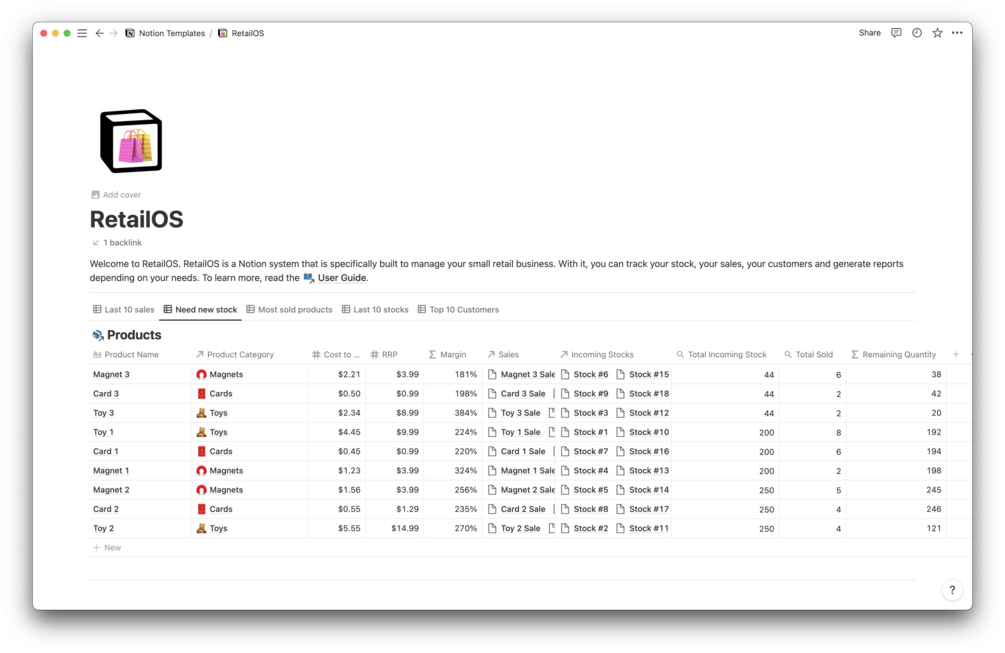Switch to Last 10 sales tab

(124, 310)
